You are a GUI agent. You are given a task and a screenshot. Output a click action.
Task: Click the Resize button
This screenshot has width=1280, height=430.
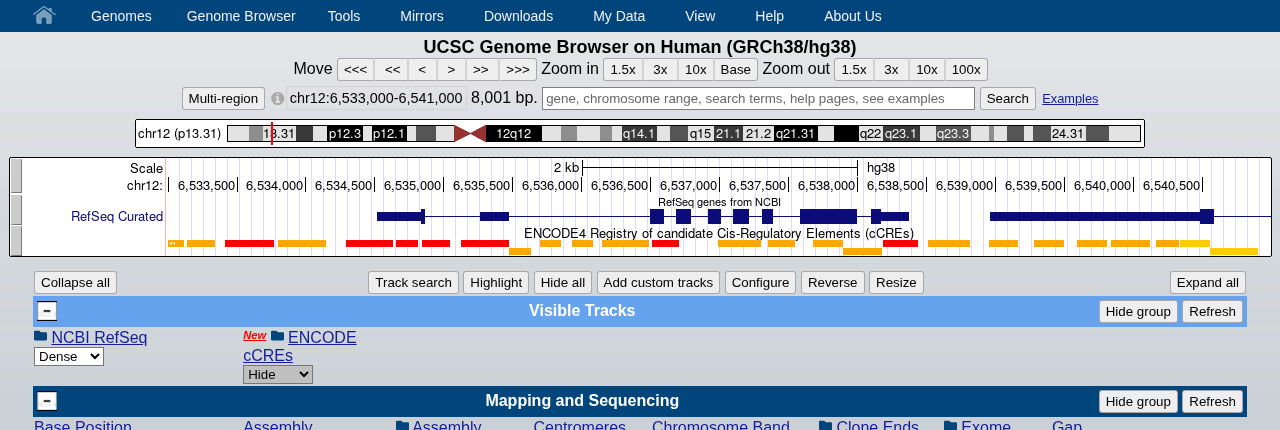[896, 282]
